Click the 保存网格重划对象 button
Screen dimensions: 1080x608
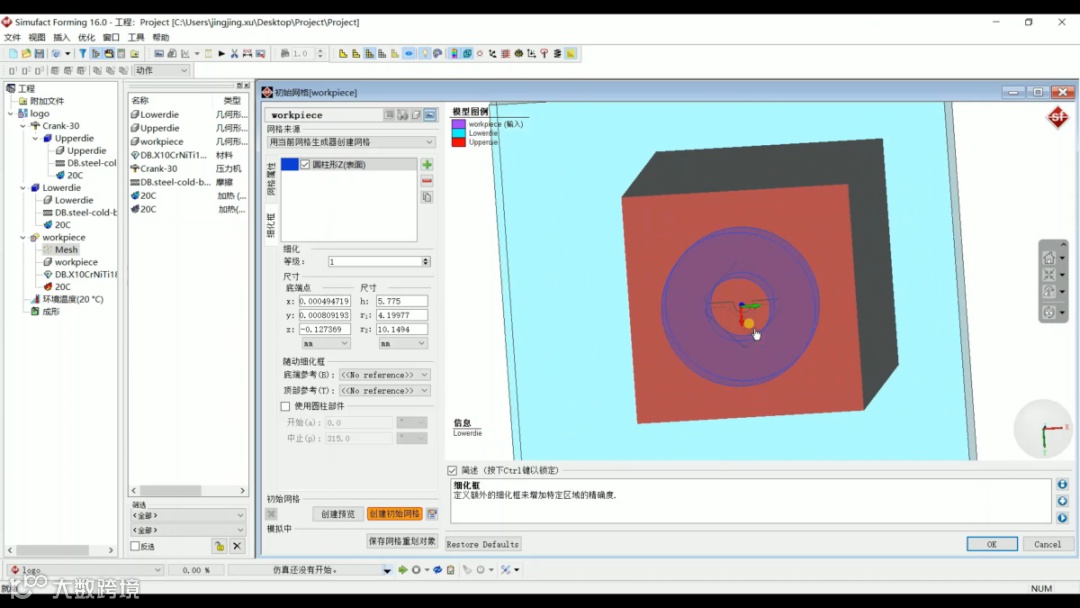[402, 541]
